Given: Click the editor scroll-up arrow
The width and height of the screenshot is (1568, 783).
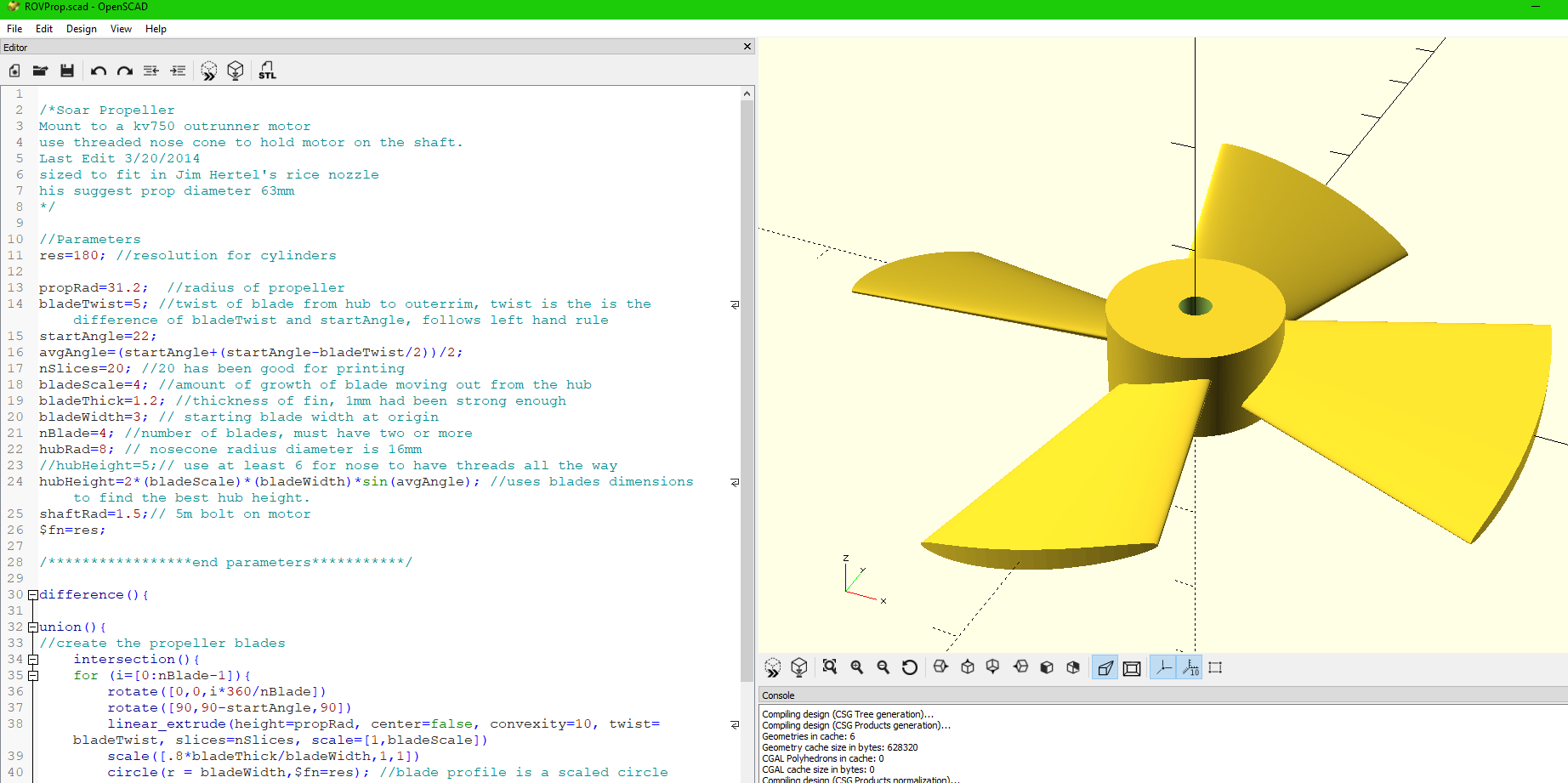Looking at the screenshot, I should tap(747, 94).
